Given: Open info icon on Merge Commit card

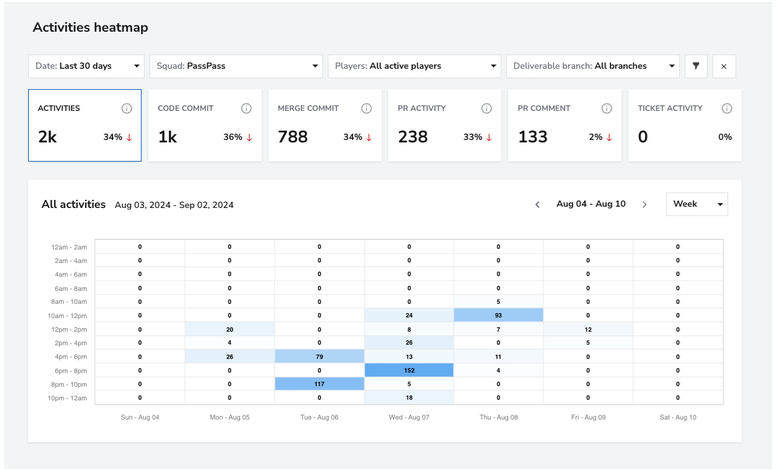Looking at the screenshot, I should 366,108.
